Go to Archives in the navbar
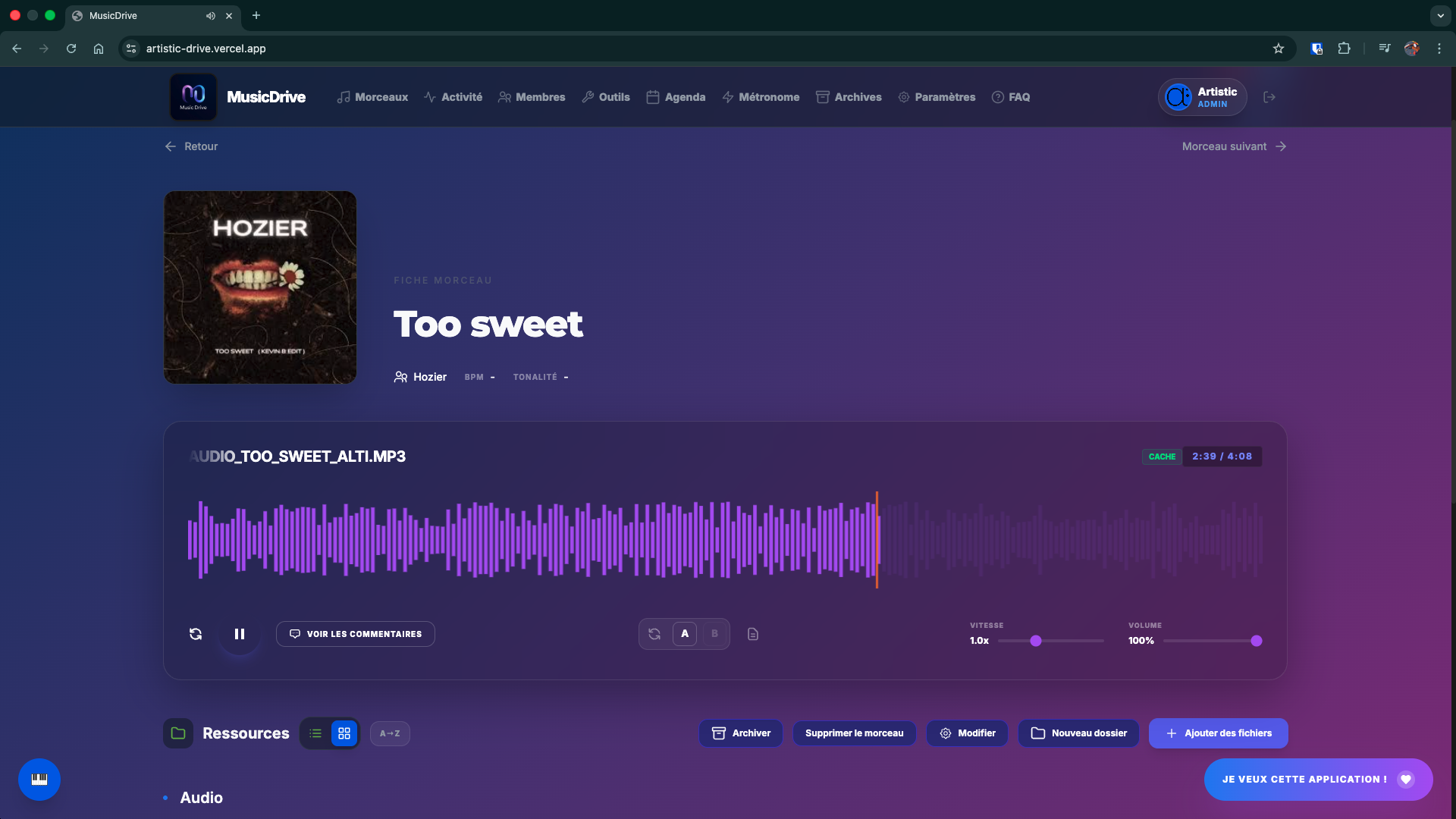 coord(849,97)
